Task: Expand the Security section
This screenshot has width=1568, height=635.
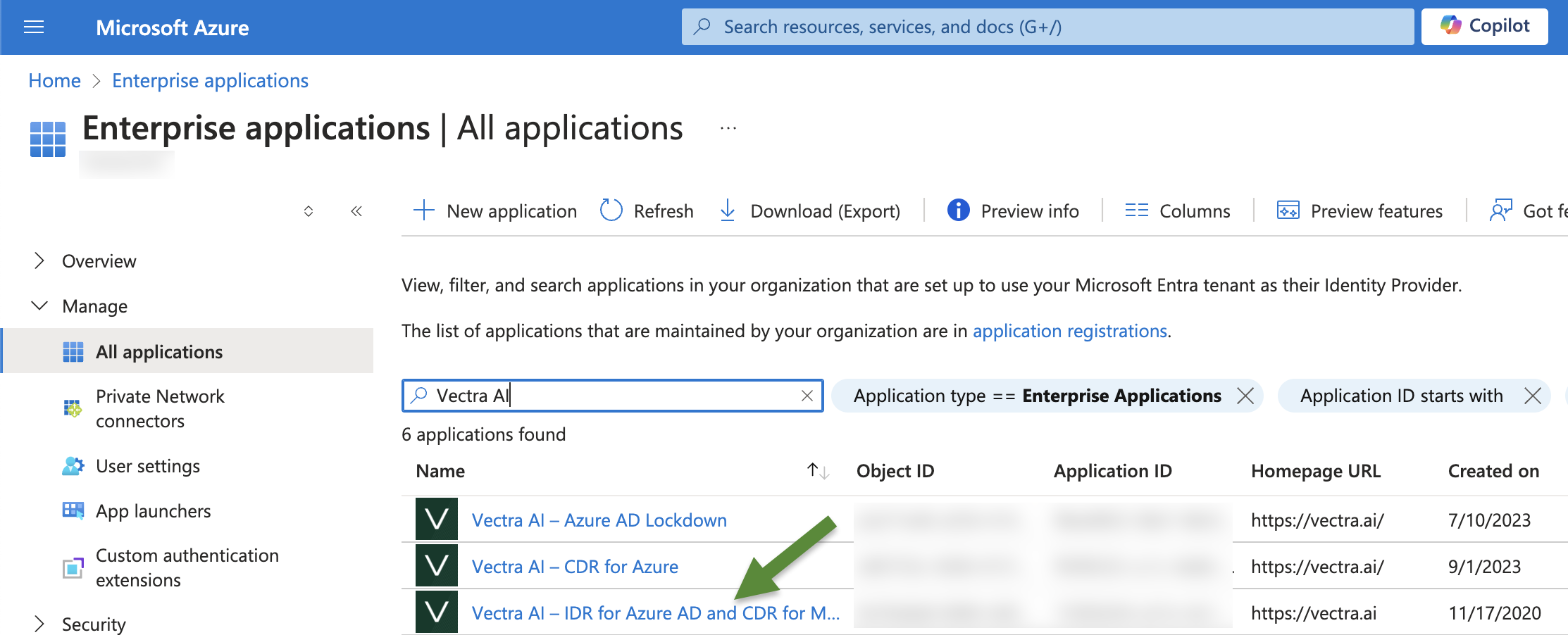Action: 39,624
